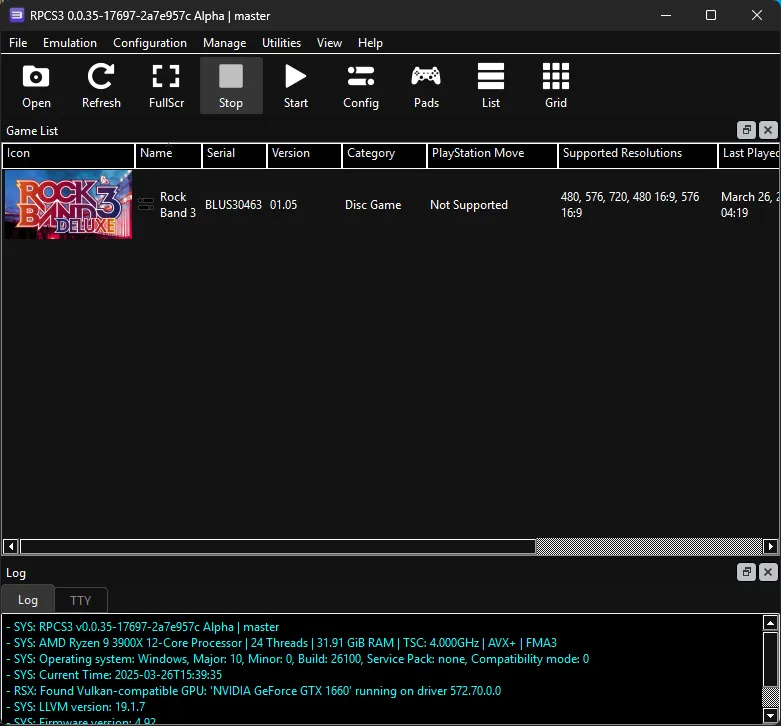Click log scroll down arrow
This screenshot has height=726, width=781.
tap(771, 716)
